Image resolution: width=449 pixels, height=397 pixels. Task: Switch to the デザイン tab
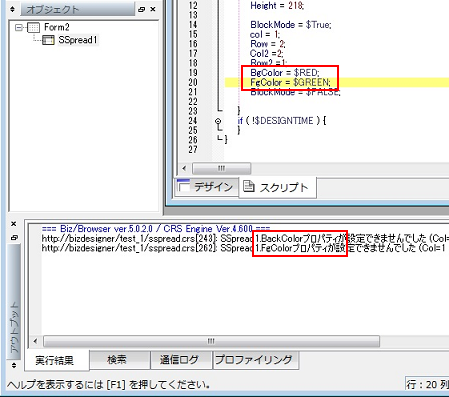(207, 187)
